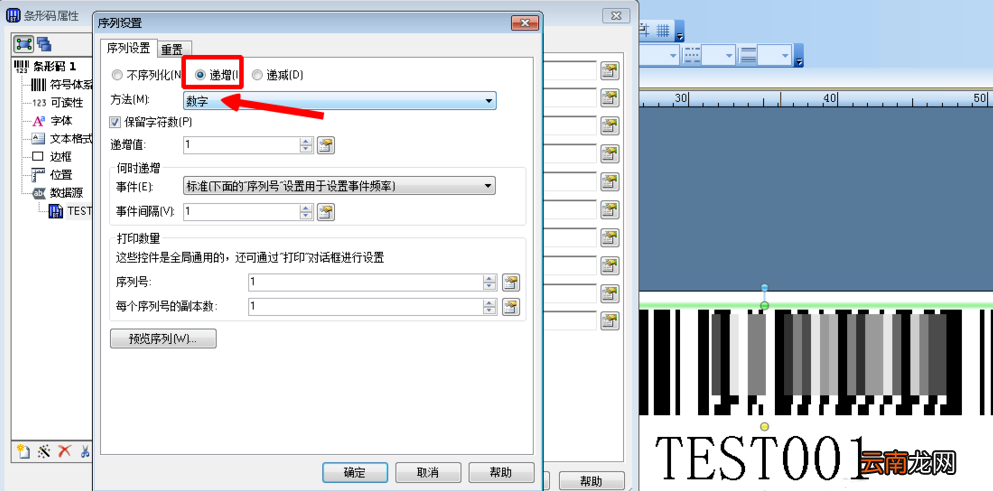Open data source icon beside 序列号
The image size is (993, 491).
[510, 282]
